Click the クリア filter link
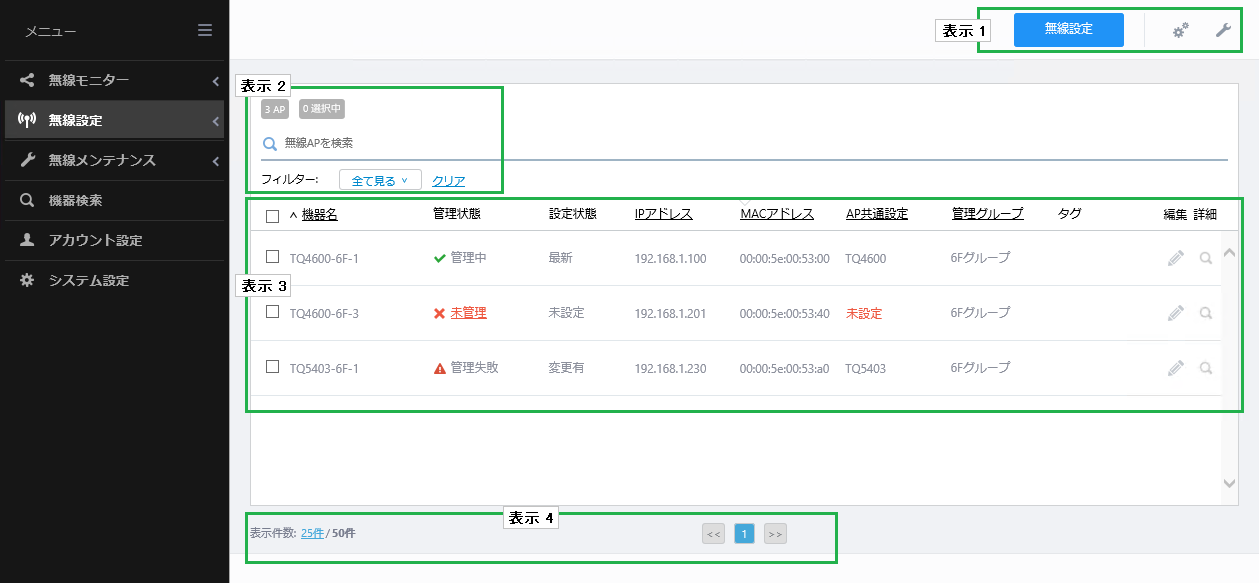This screenshot has height=583, width=1259. 448,181
